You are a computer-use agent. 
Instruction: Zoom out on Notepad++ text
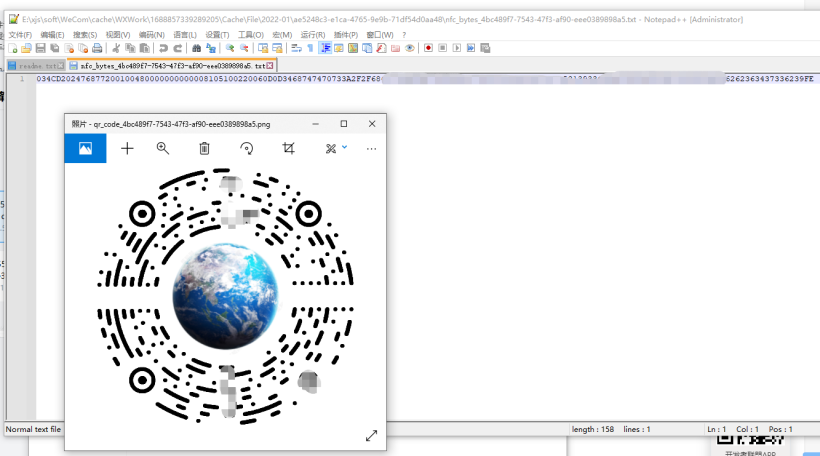tap(244, 48)
